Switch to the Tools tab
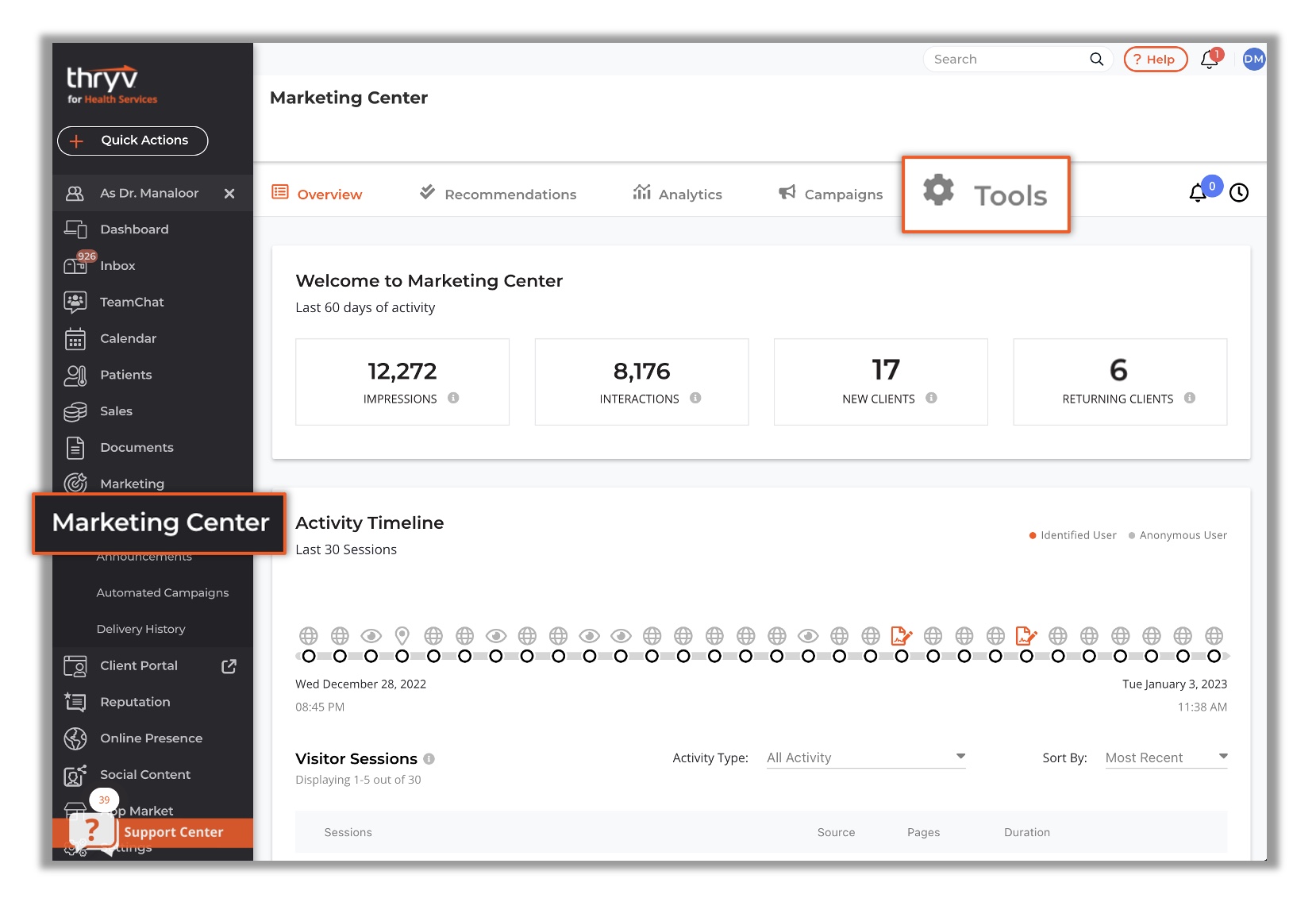Screen dimensions: 1316x902 click(x=986, y=195)
